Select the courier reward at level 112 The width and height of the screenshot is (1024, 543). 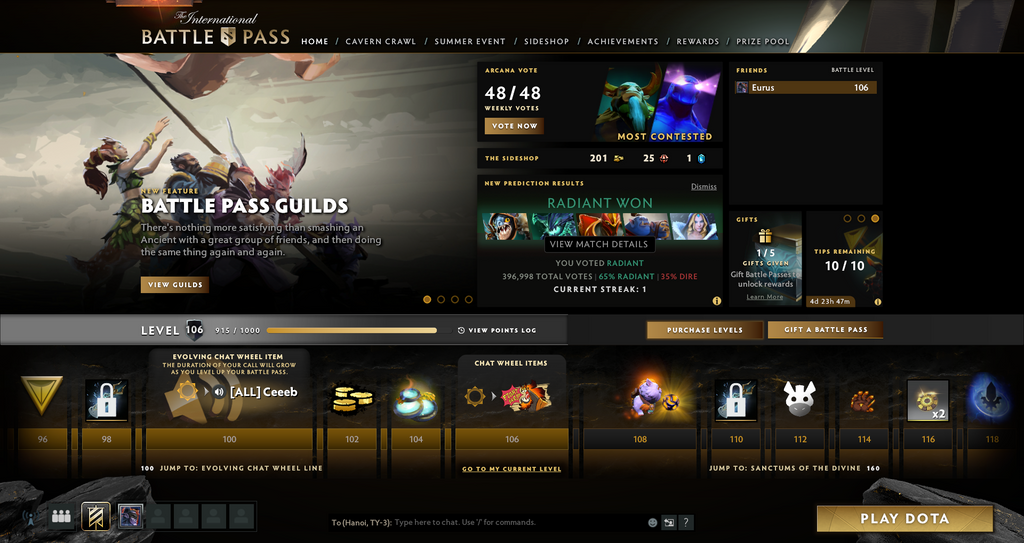[x=800, y=399]
